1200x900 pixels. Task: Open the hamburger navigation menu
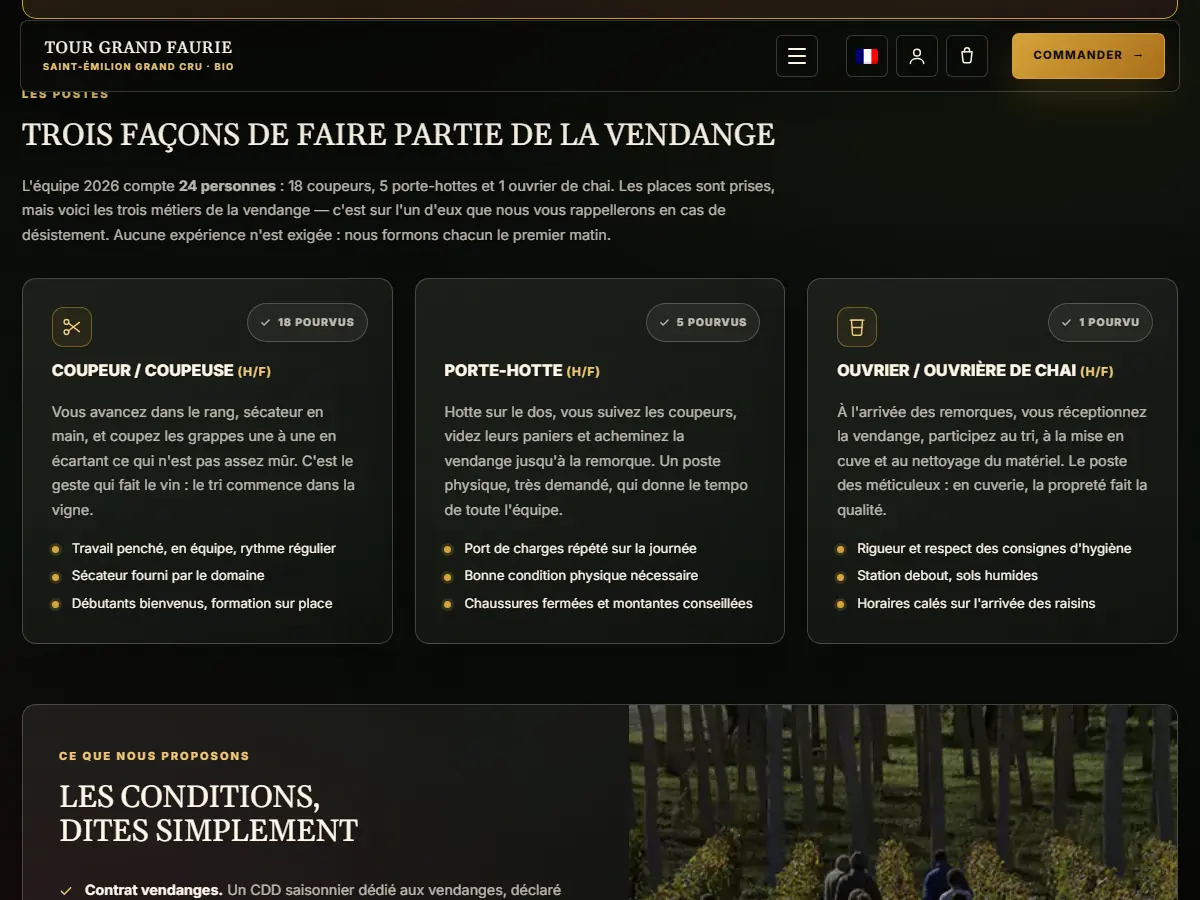797,56
